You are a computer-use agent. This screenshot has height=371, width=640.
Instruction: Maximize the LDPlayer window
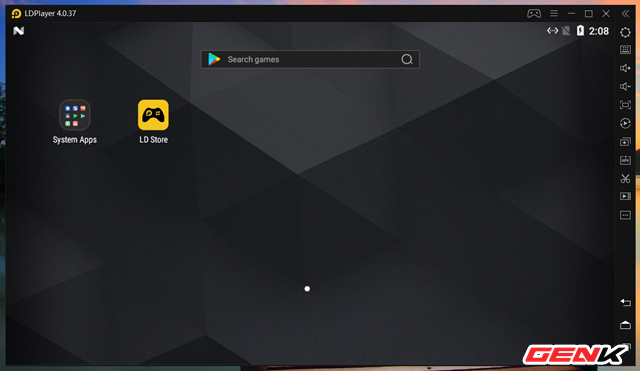coord(589,14)
